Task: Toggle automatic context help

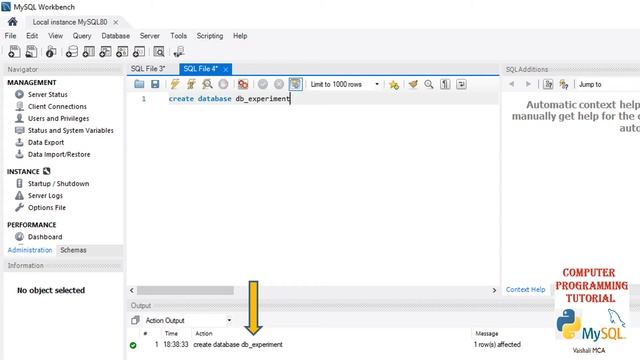Action: (548, 84)
